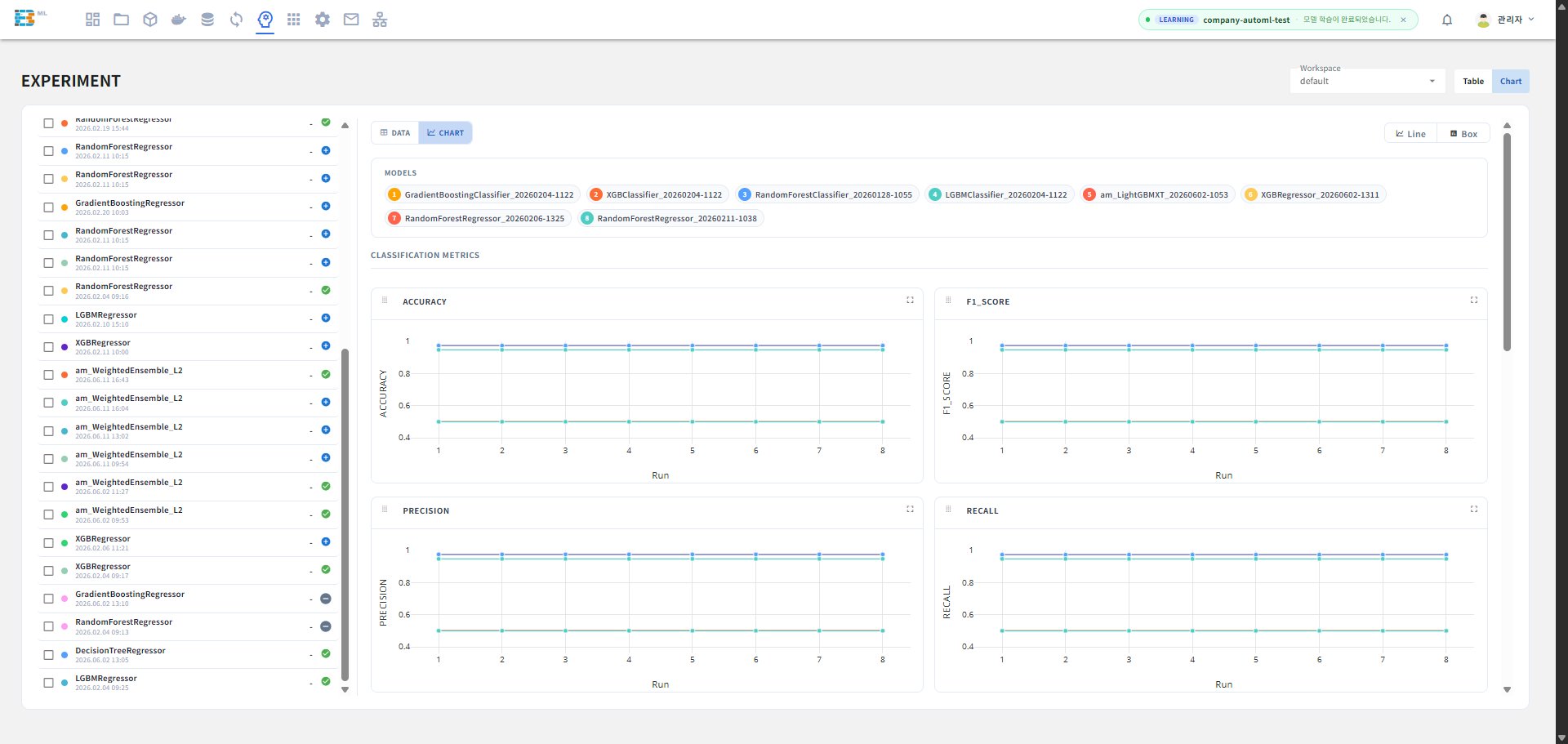Click plus icon beside XGBRegressor 2026.02.11
Image resolution: width=1568 pixels, height=744 pixels.
pos(326,346)
